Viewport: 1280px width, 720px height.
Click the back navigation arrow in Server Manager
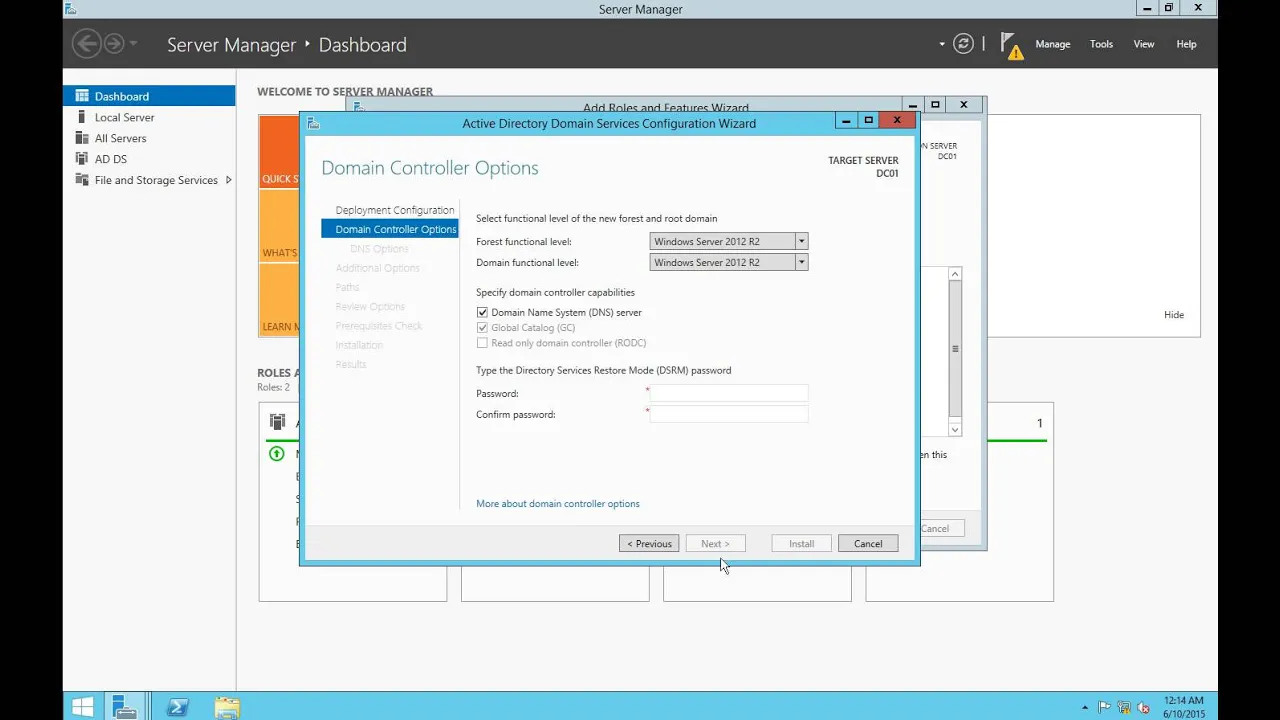tap(87, 43)
